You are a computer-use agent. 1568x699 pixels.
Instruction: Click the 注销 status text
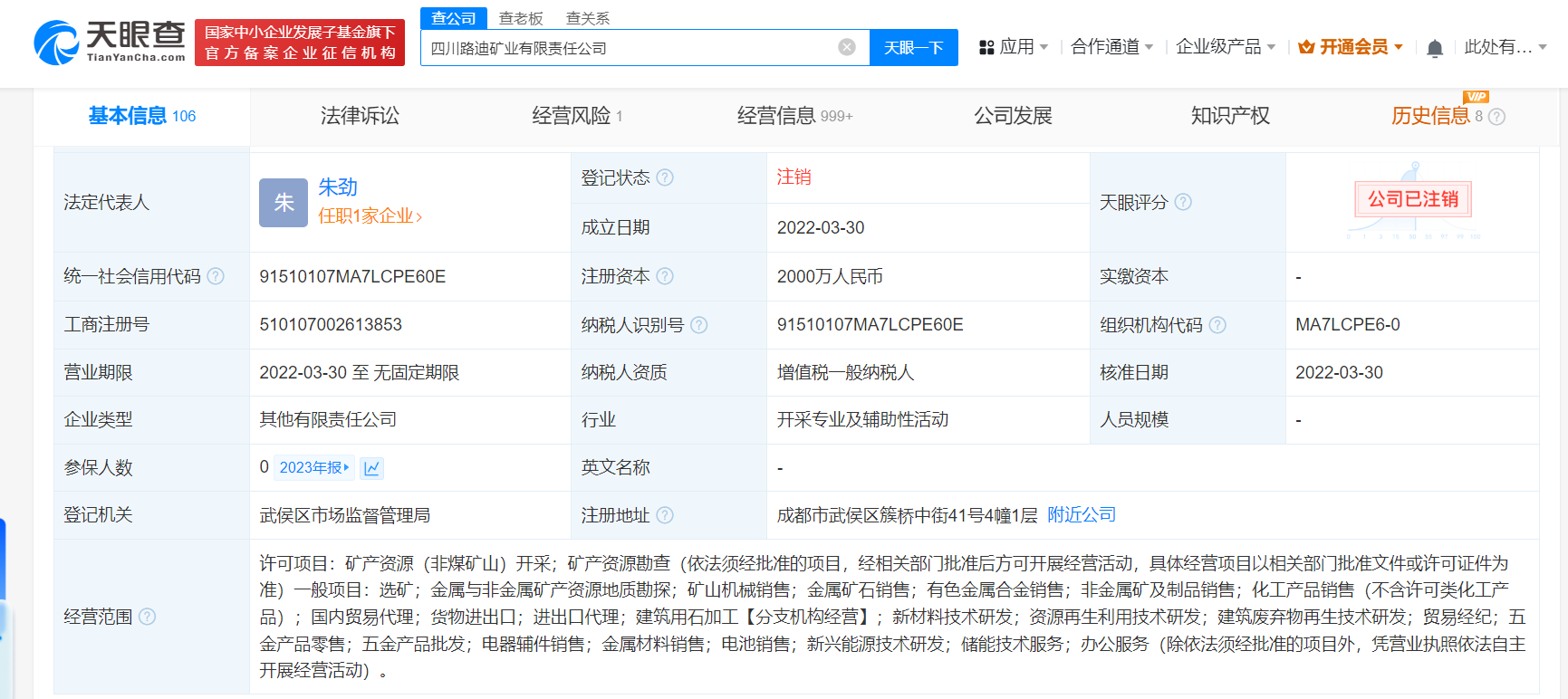tap(794, 177)
